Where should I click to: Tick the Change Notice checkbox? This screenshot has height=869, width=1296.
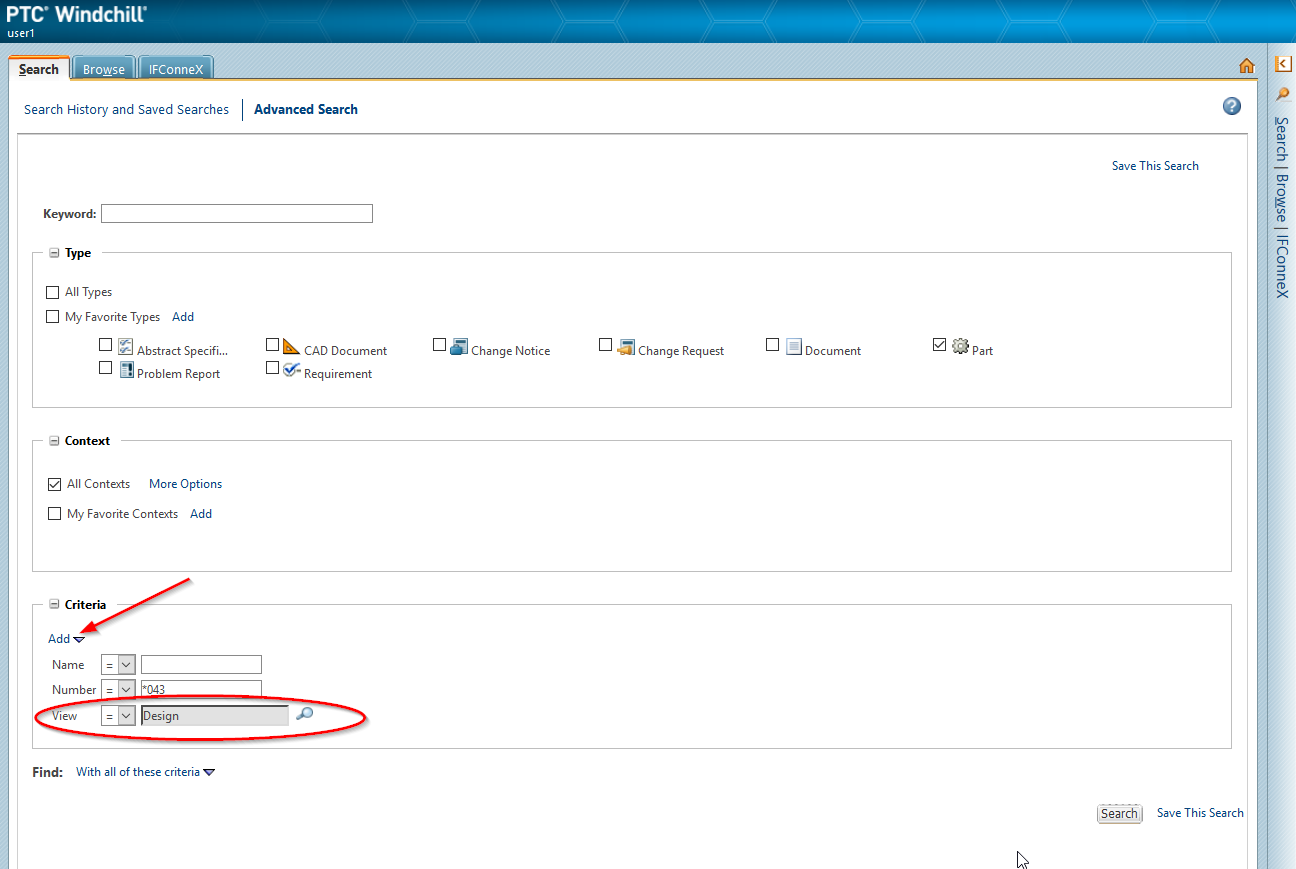tap(439, 344)
